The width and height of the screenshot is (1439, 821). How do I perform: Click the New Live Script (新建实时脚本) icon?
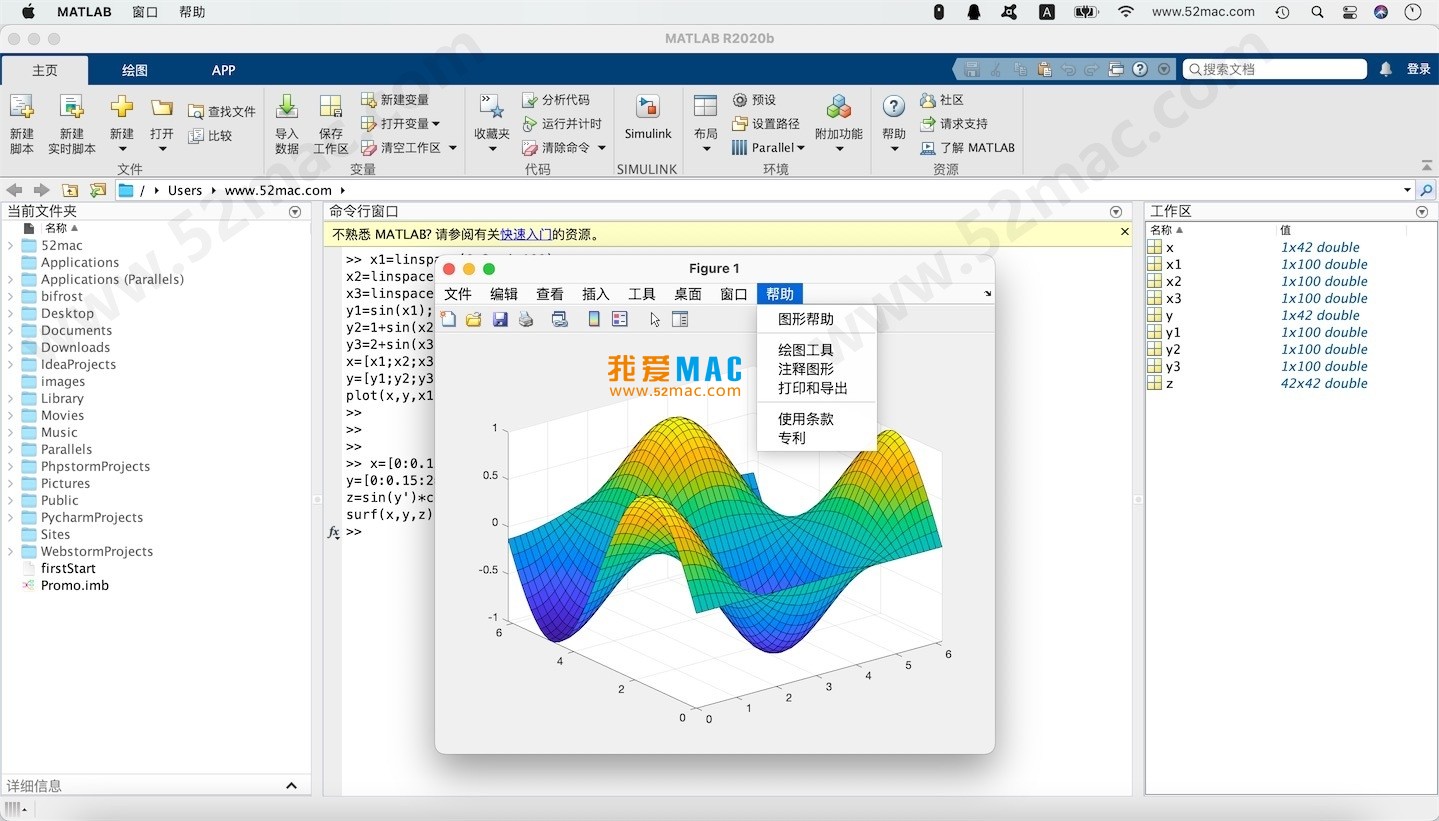(x=71, y=108)
